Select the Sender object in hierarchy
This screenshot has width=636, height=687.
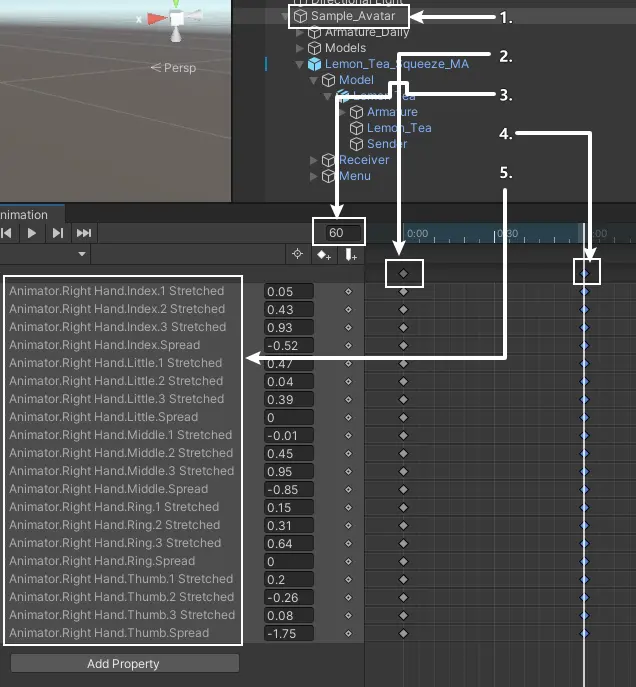pos(386,144)
